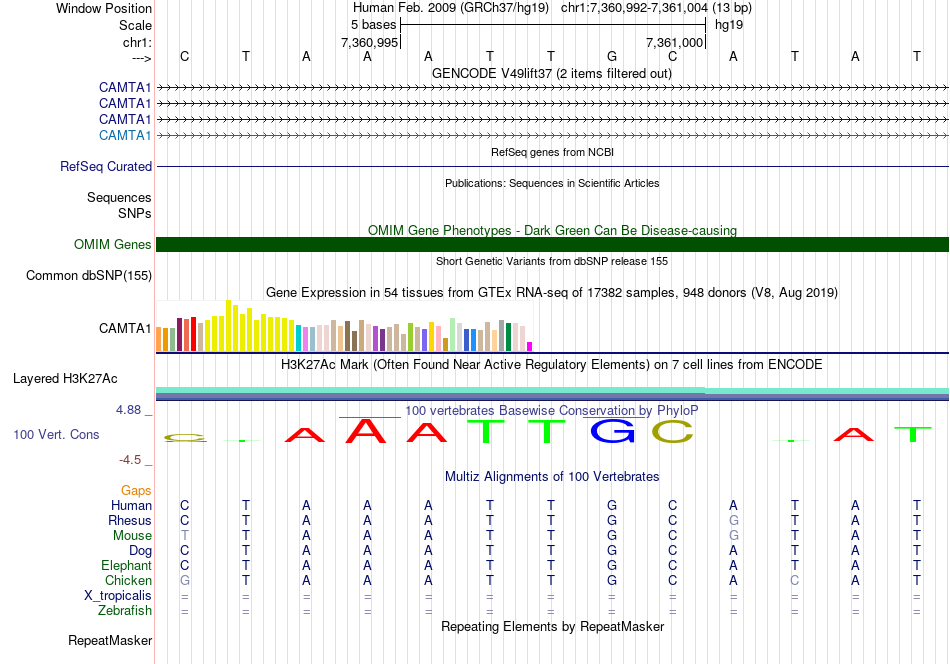Open the Repeating Elements by RepeatMasker title
The height and width of the screenshot is (664, 950).
pos(552,626)
